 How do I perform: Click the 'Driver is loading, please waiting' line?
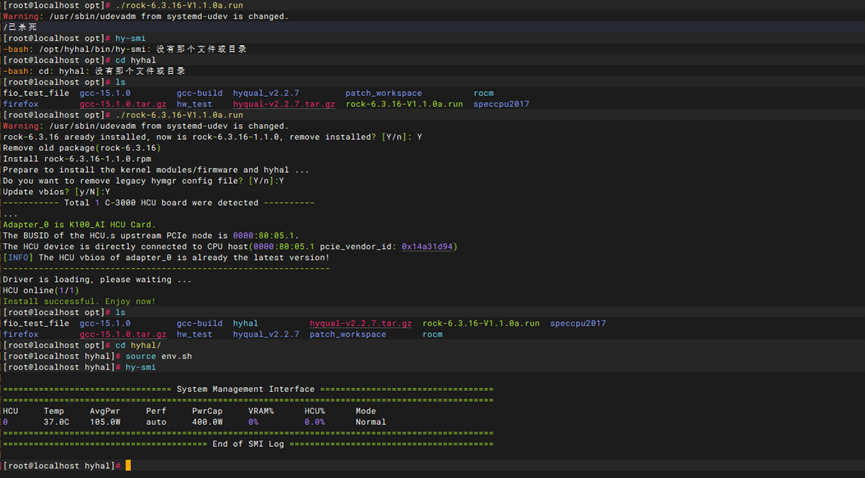(97, 279)
